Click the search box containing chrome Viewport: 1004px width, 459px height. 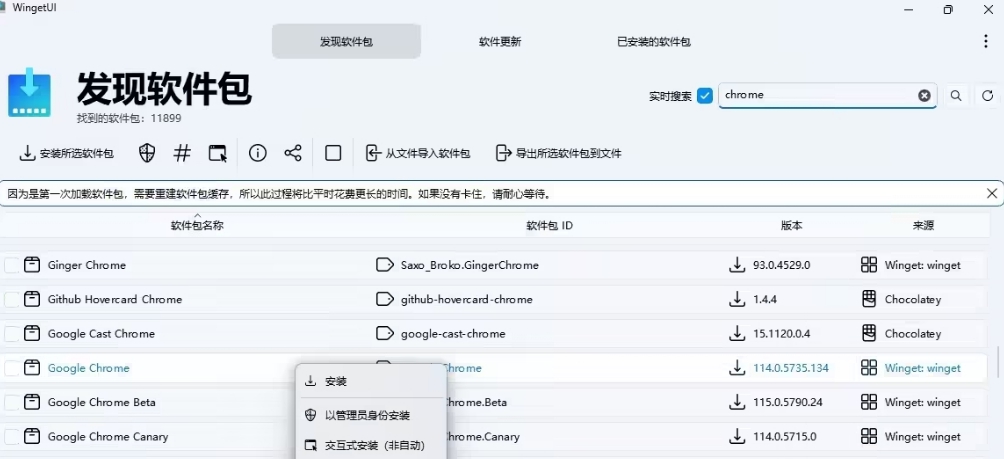point(828,95)
